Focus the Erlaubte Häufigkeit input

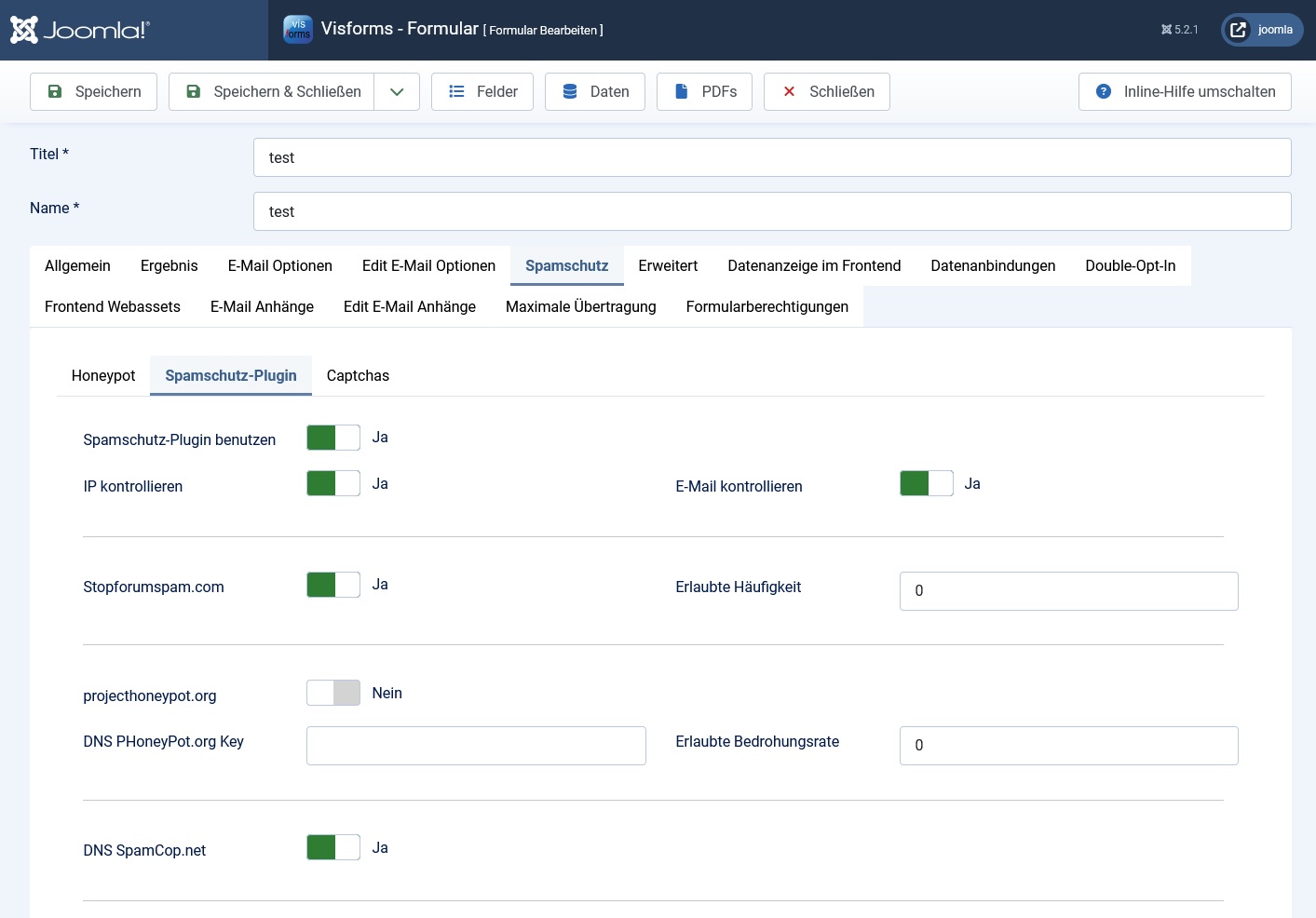1068,591
